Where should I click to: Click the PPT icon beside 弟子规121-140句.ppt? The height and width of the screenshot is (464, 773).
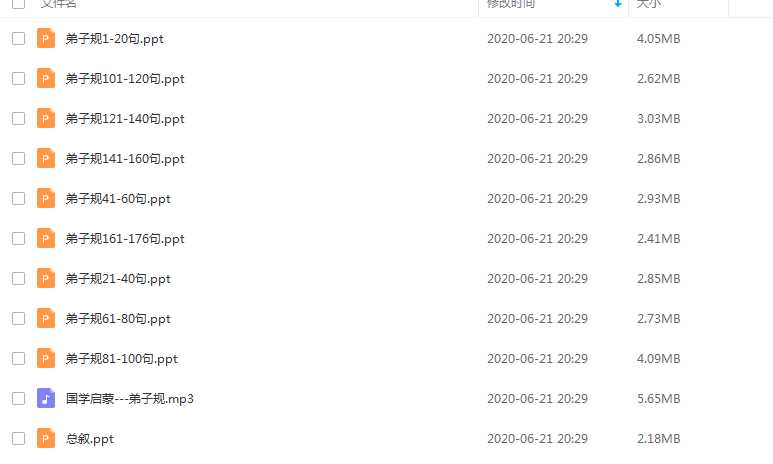point(45,118)
